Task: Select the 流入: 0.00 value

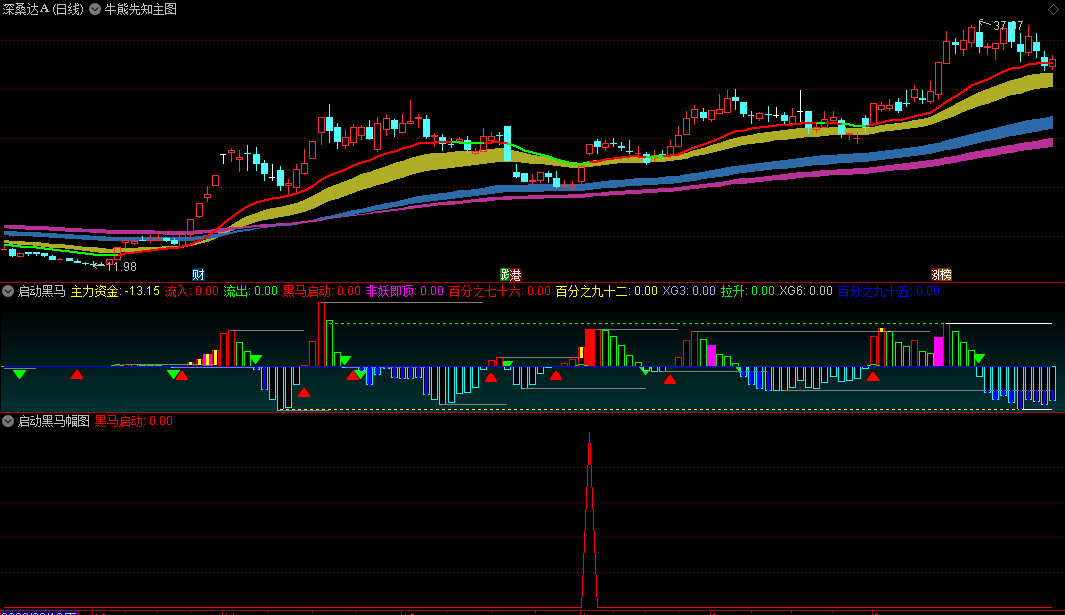Action: (x=192, y=291)
